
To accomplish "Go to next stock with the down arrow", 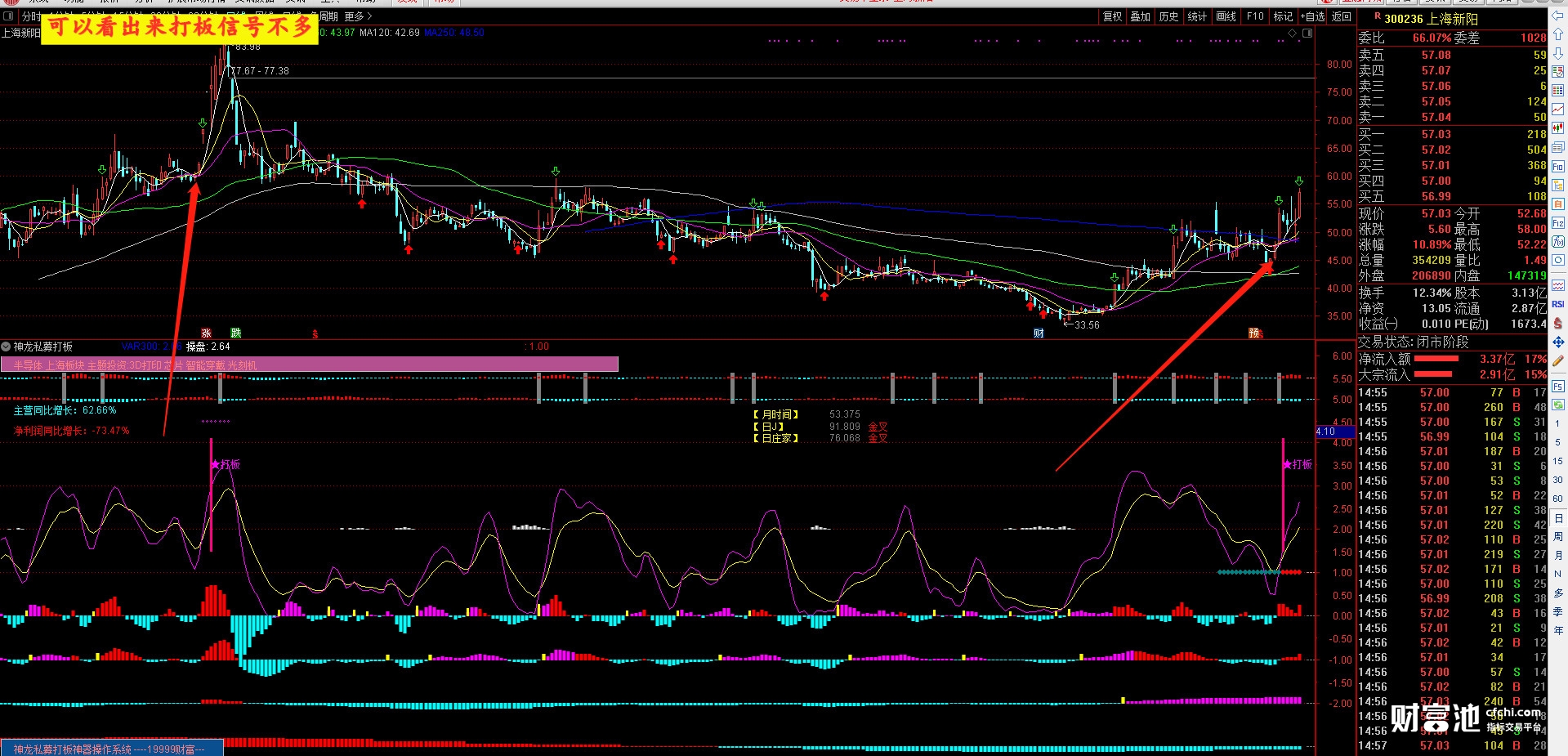I will tap(1558, 53).
